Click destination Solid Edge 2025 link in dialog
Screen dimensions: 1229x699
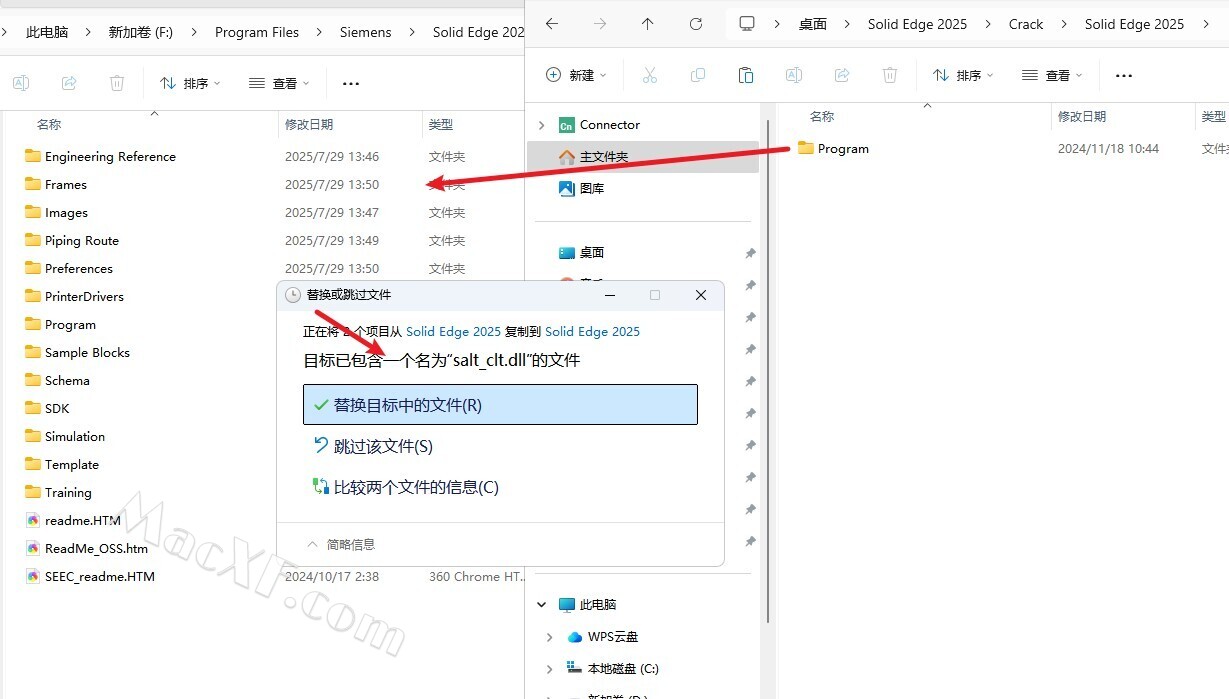[x=592, y=331]
